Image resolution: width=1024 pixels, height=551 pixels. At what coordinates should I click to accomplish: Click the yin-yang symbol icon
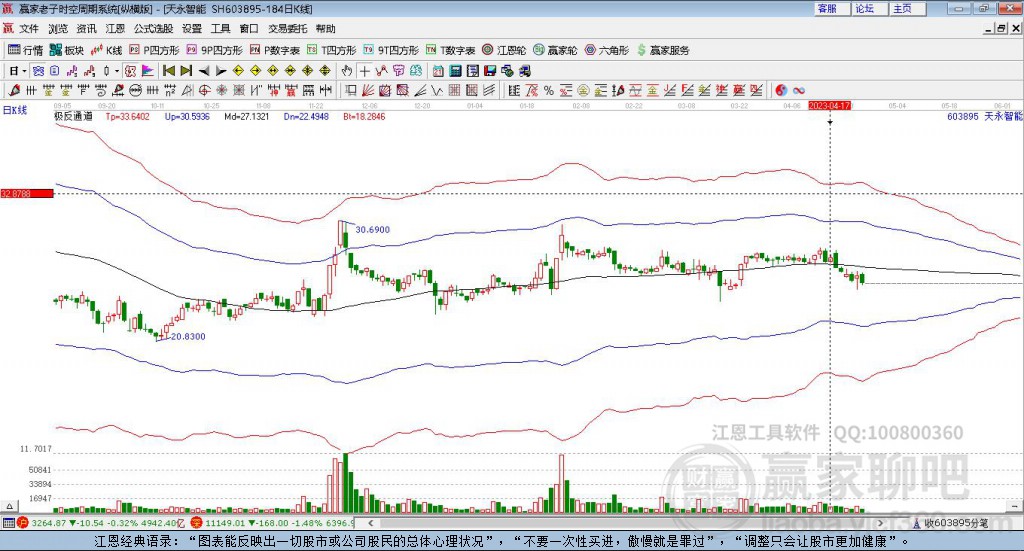(781, 90)
